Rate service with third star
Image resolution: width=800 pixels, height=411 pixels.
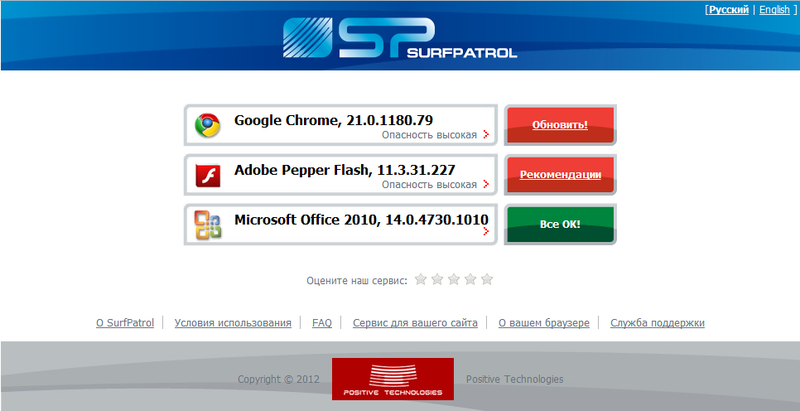454,279
